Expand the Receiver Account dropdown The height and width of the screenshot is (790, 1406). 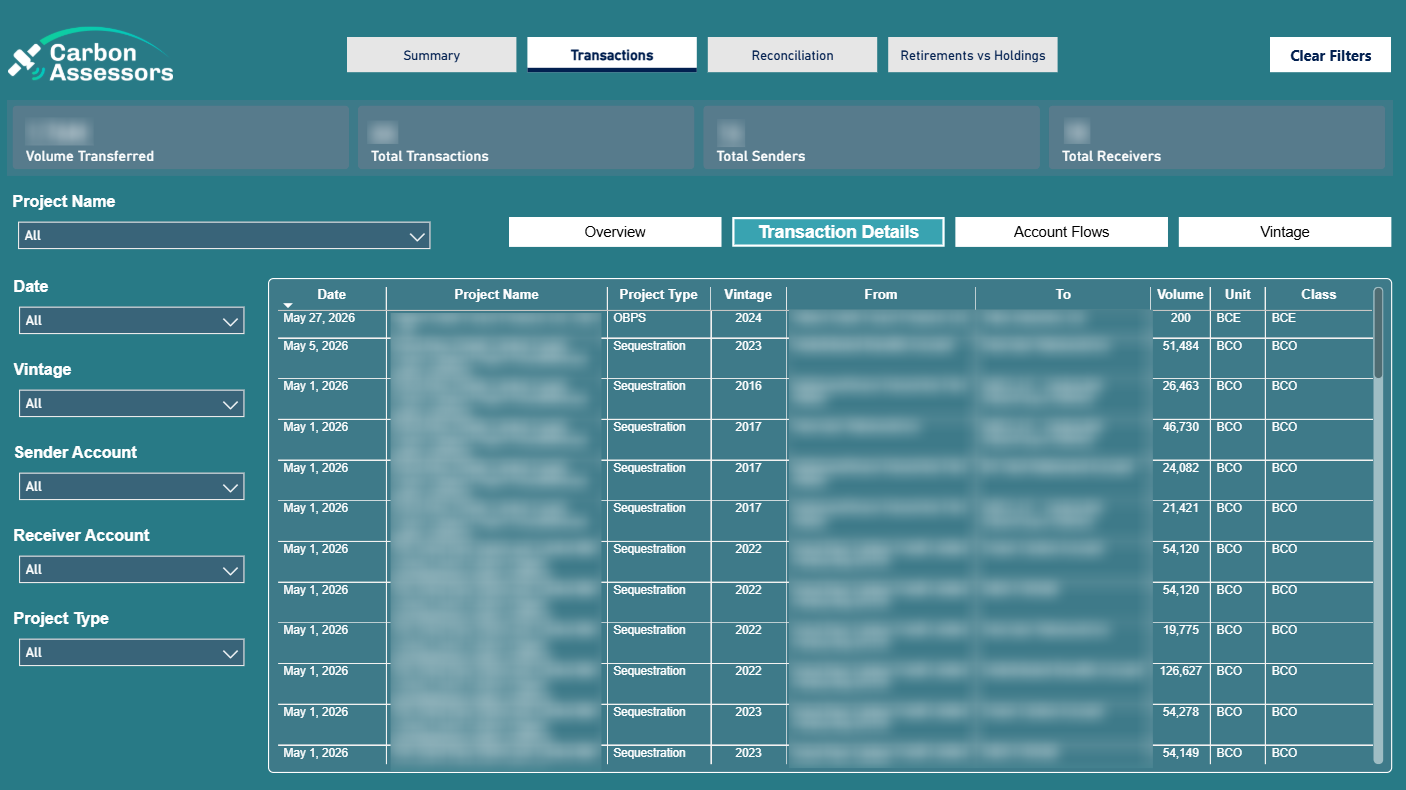[x=132, y=570]
